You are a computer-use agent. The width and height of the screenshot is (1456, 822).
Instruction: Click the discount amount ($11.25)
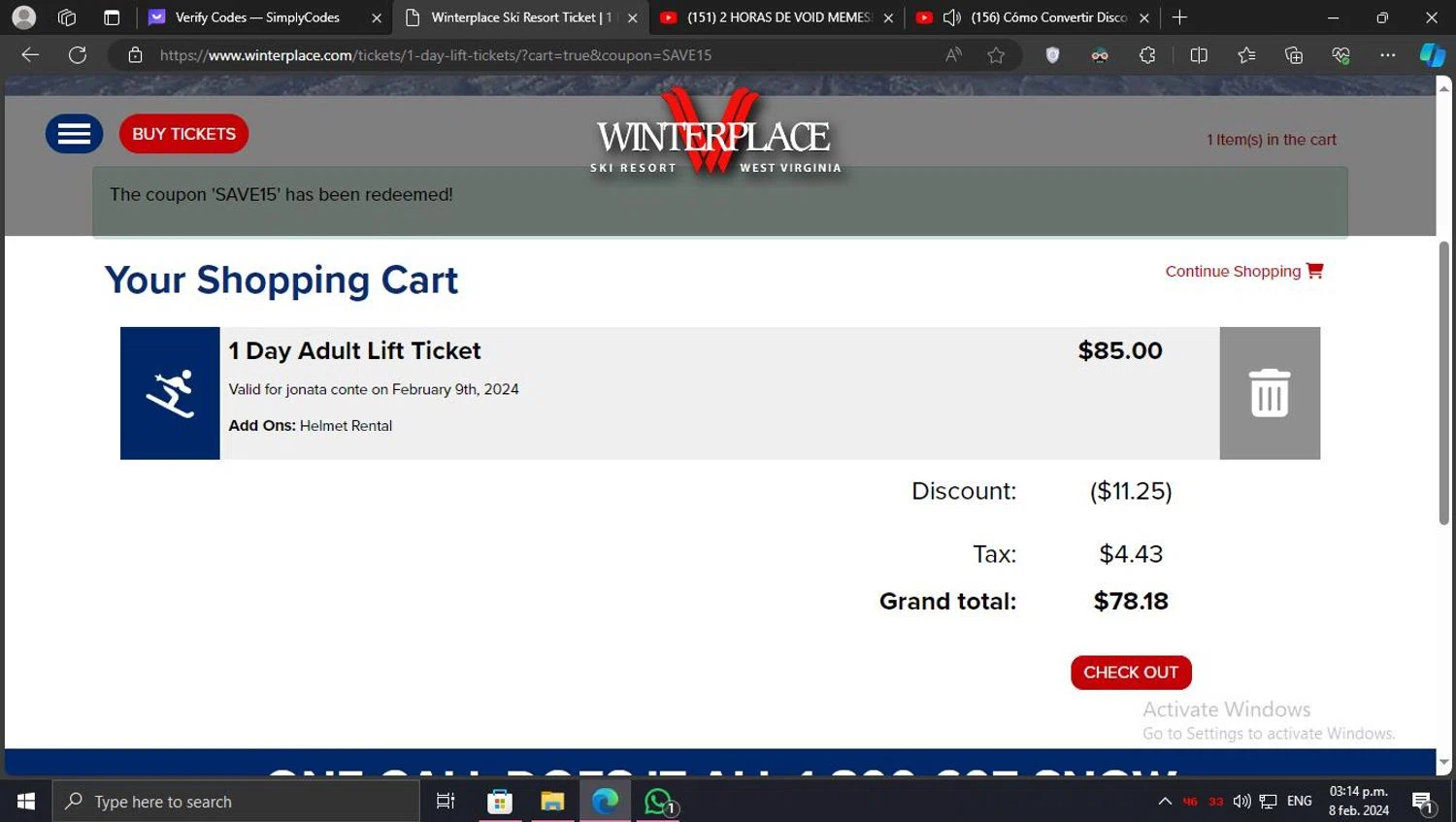click(x=1131, y=491)
